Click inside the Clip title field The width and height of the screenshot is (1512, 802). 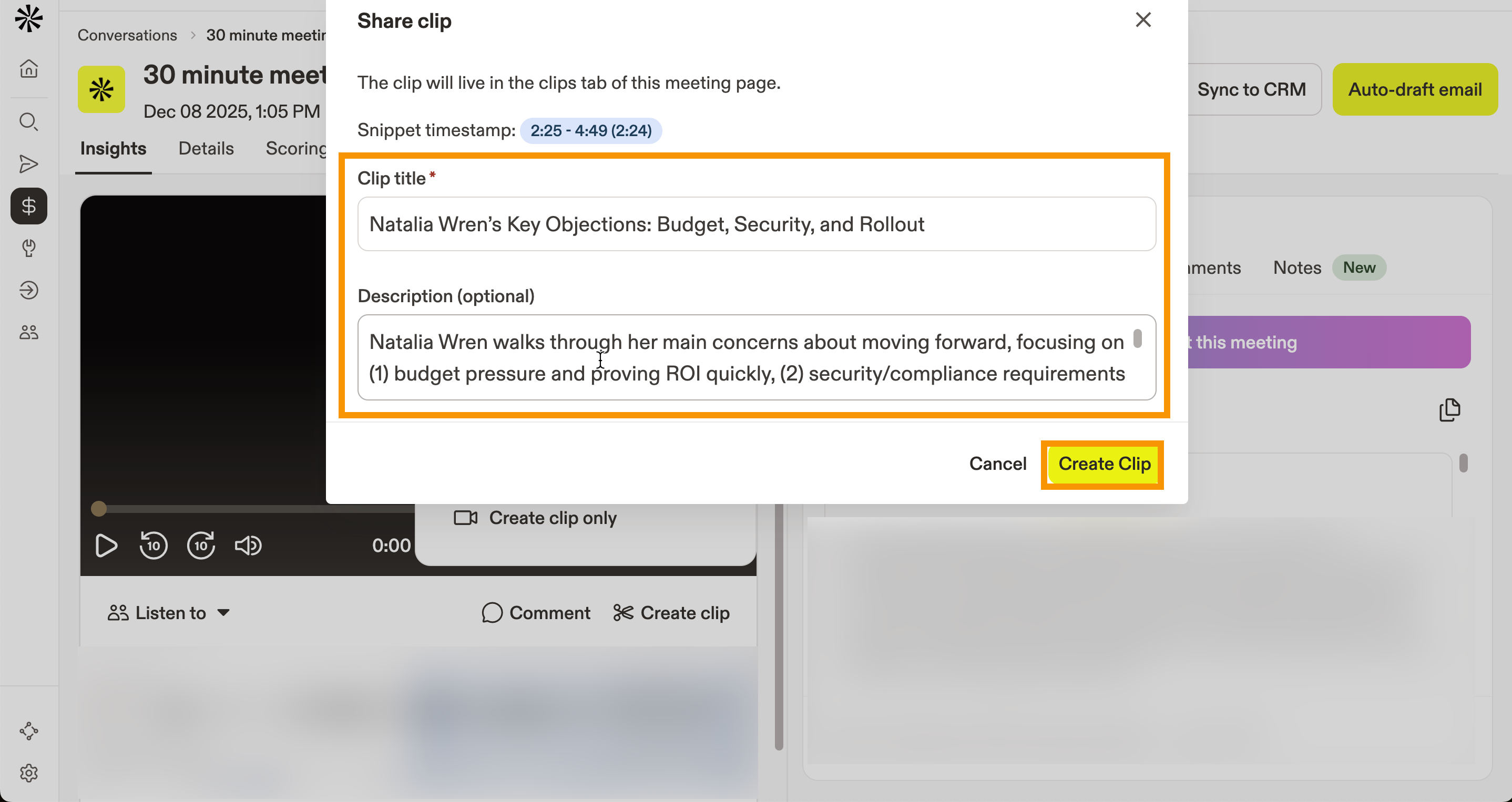[x=757, y=224]
